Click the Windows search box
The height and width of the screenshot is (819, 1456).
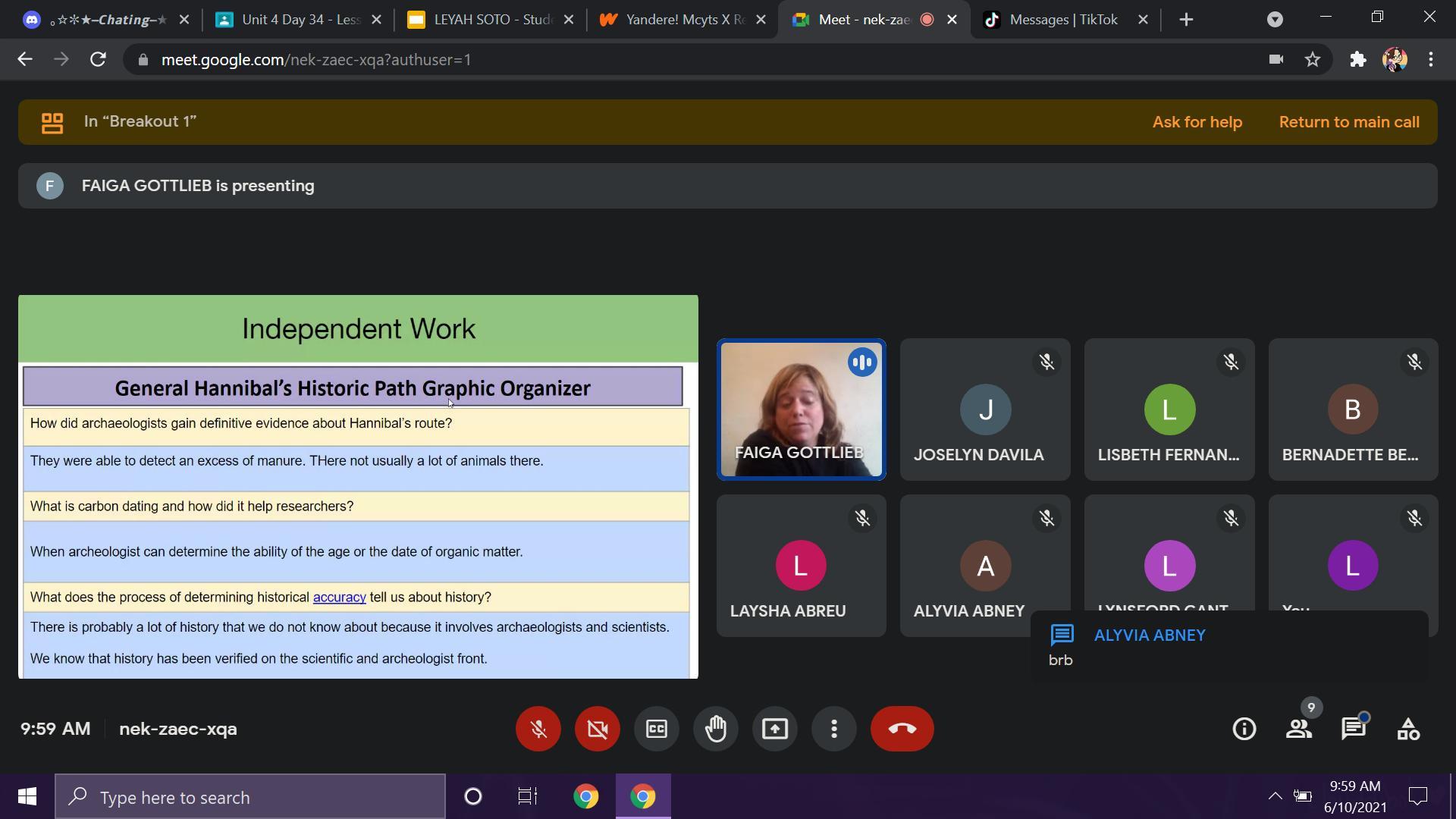pyautogui.click(x=250, y=797)
